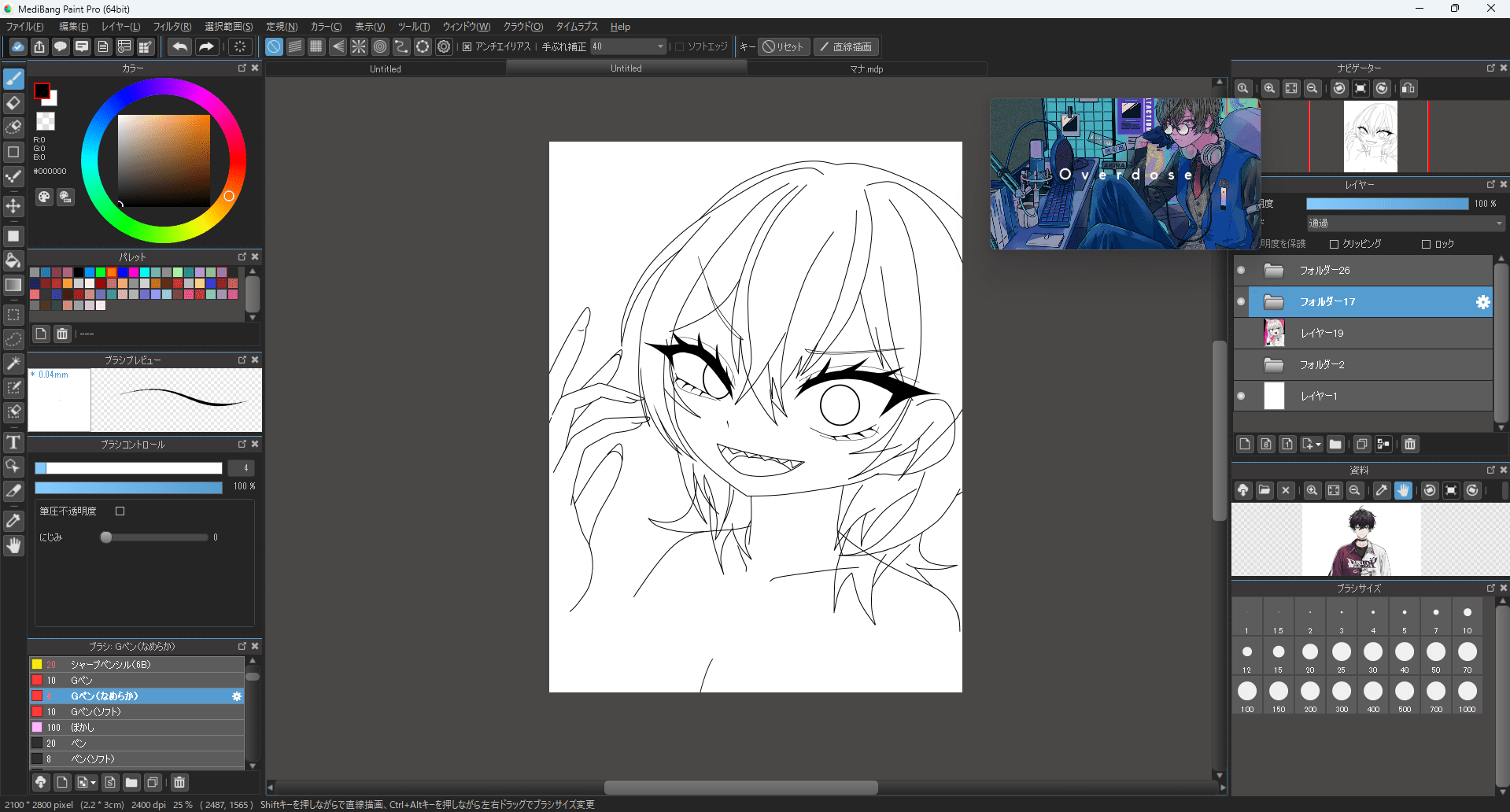Zoom in using the Navigator magnifier
Image resolution: width=1510 pixels, height=812 pixels.
pos(1269,89)
